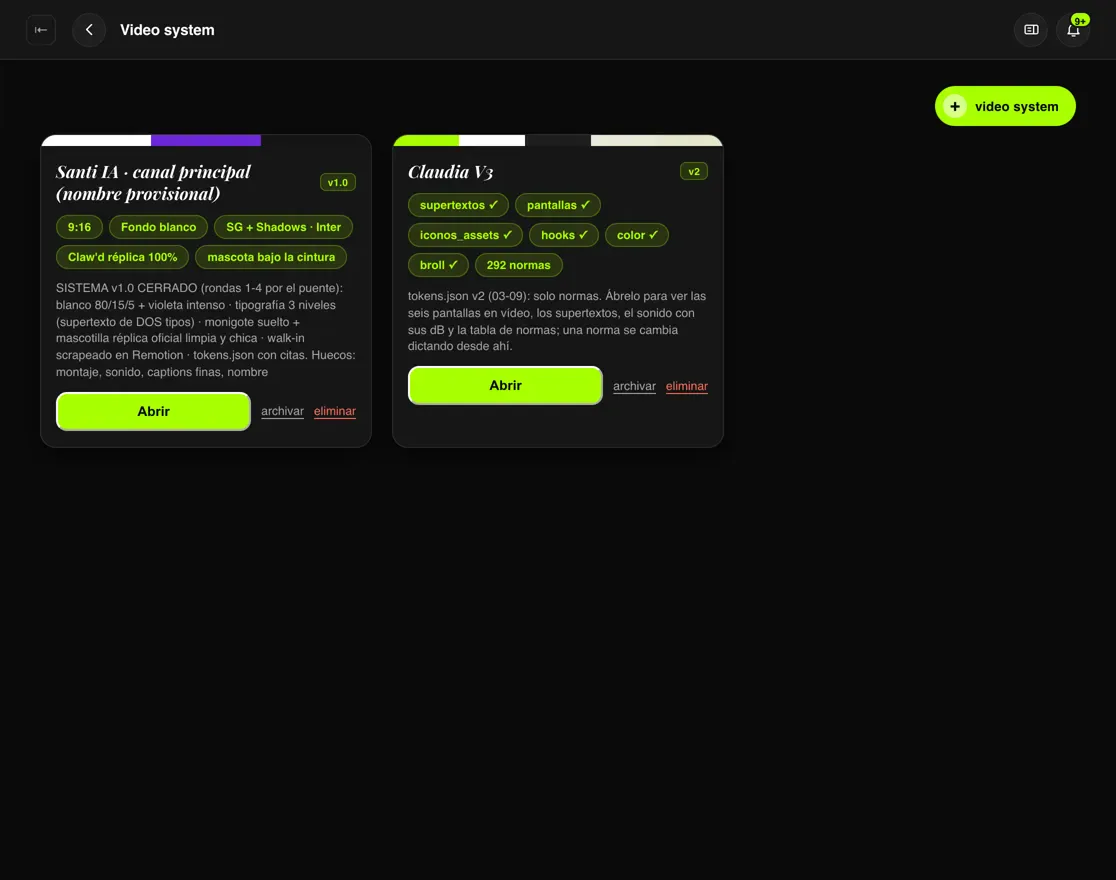
Task: Click the Santi IA canal principal title
Action: (x=154, y=182)
